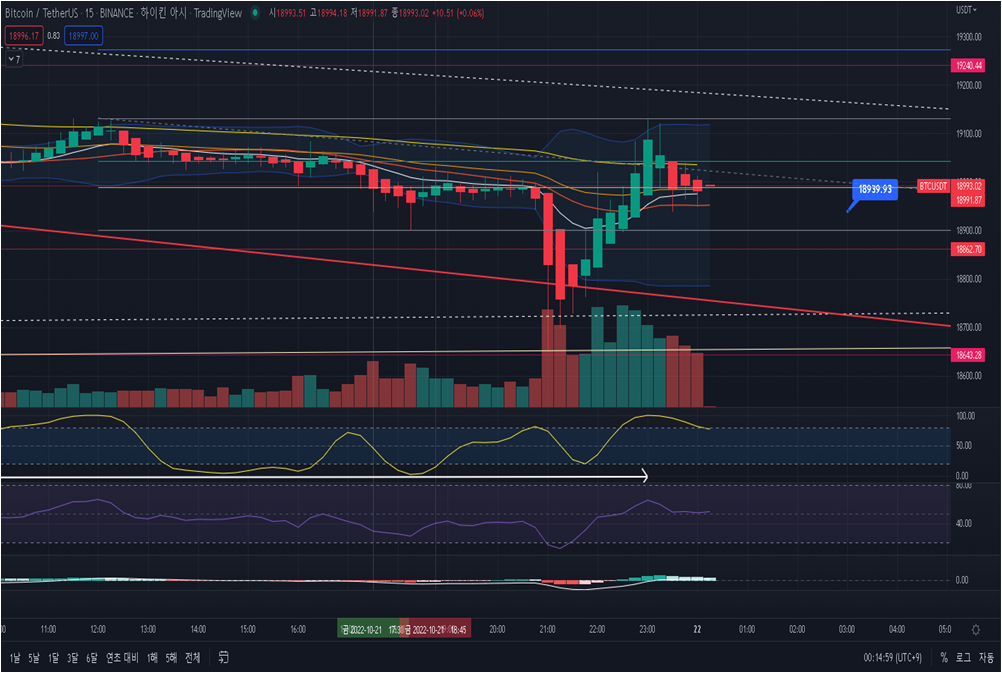Click the open price value 18993.51 in header

click(291, 13)
